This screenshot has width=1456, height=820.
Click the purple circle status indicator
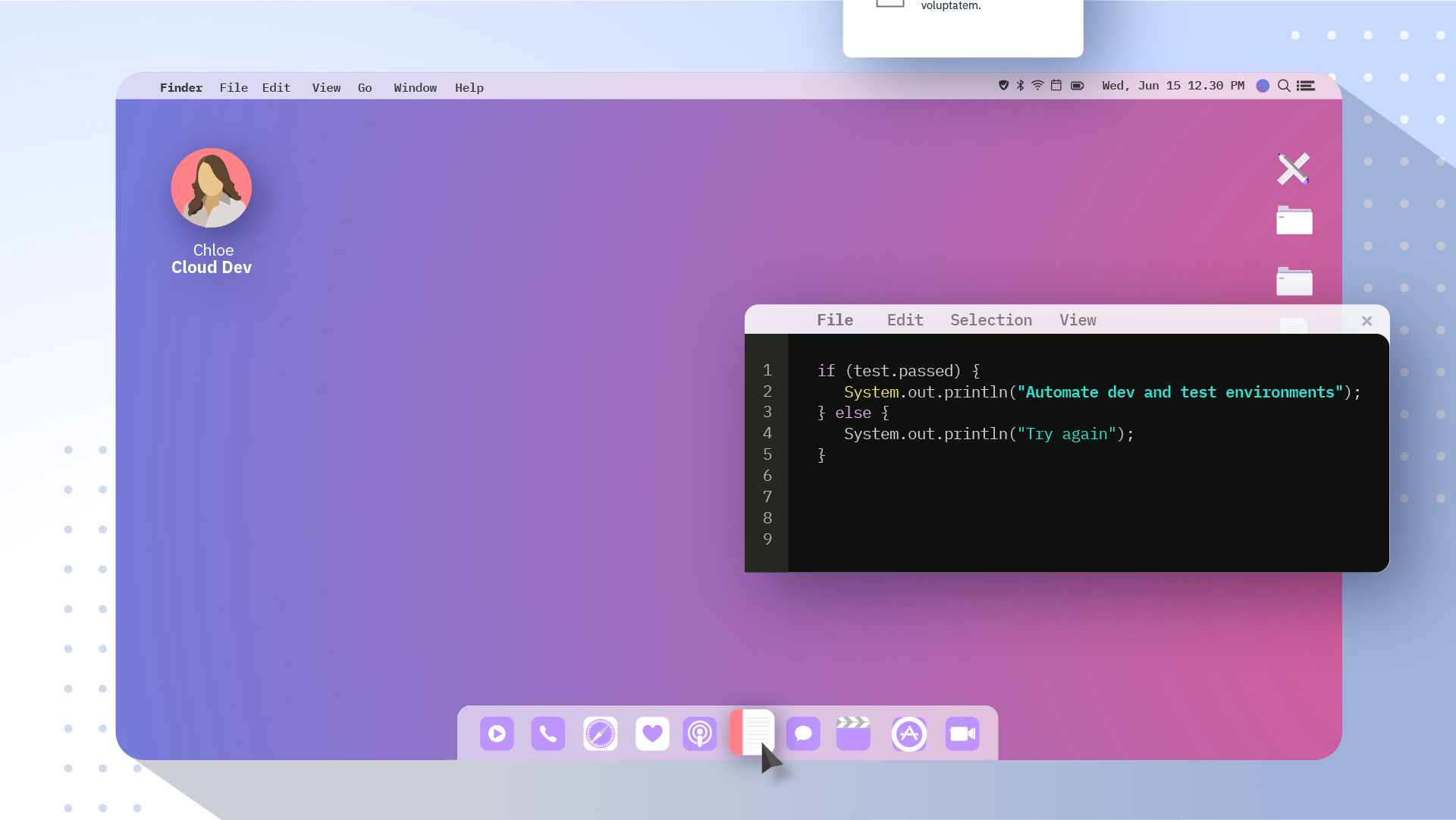tap(1262, 86)
